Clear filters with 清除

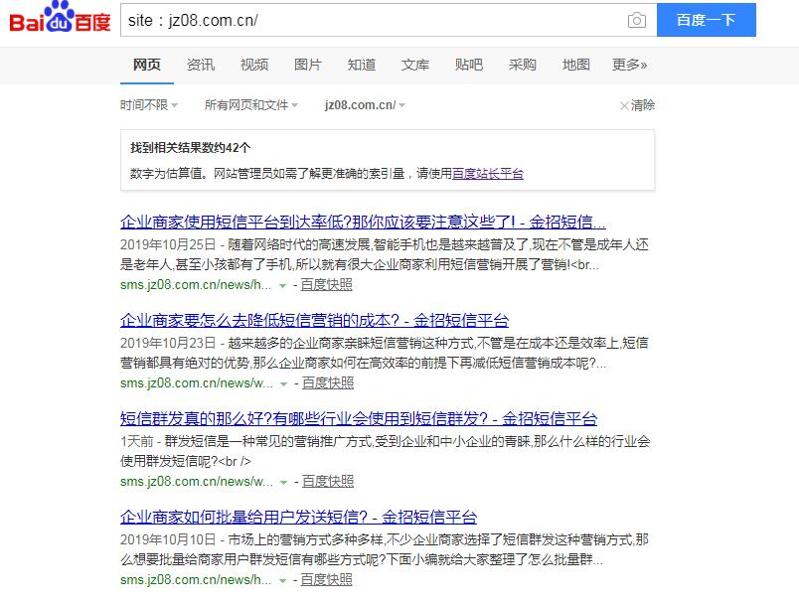click(x=637, y=105)
